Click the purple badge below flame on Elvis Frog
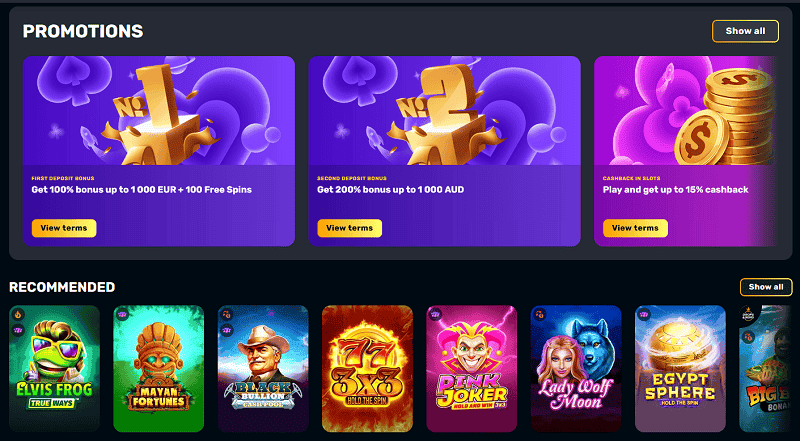This screenshot has width=800, height=441. [x=19, y=330]
